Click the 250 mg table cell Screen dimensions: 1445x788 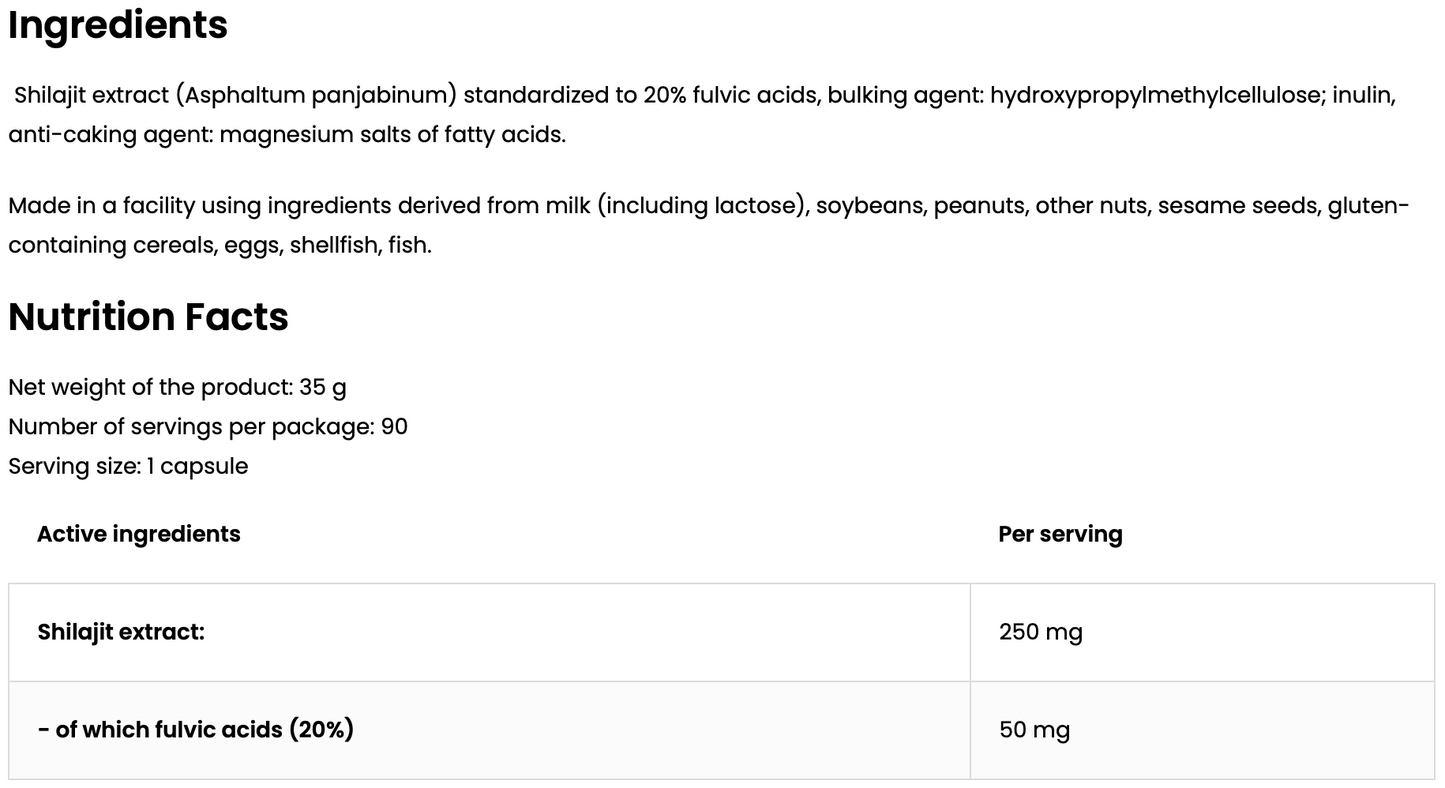click(1040, 632)
